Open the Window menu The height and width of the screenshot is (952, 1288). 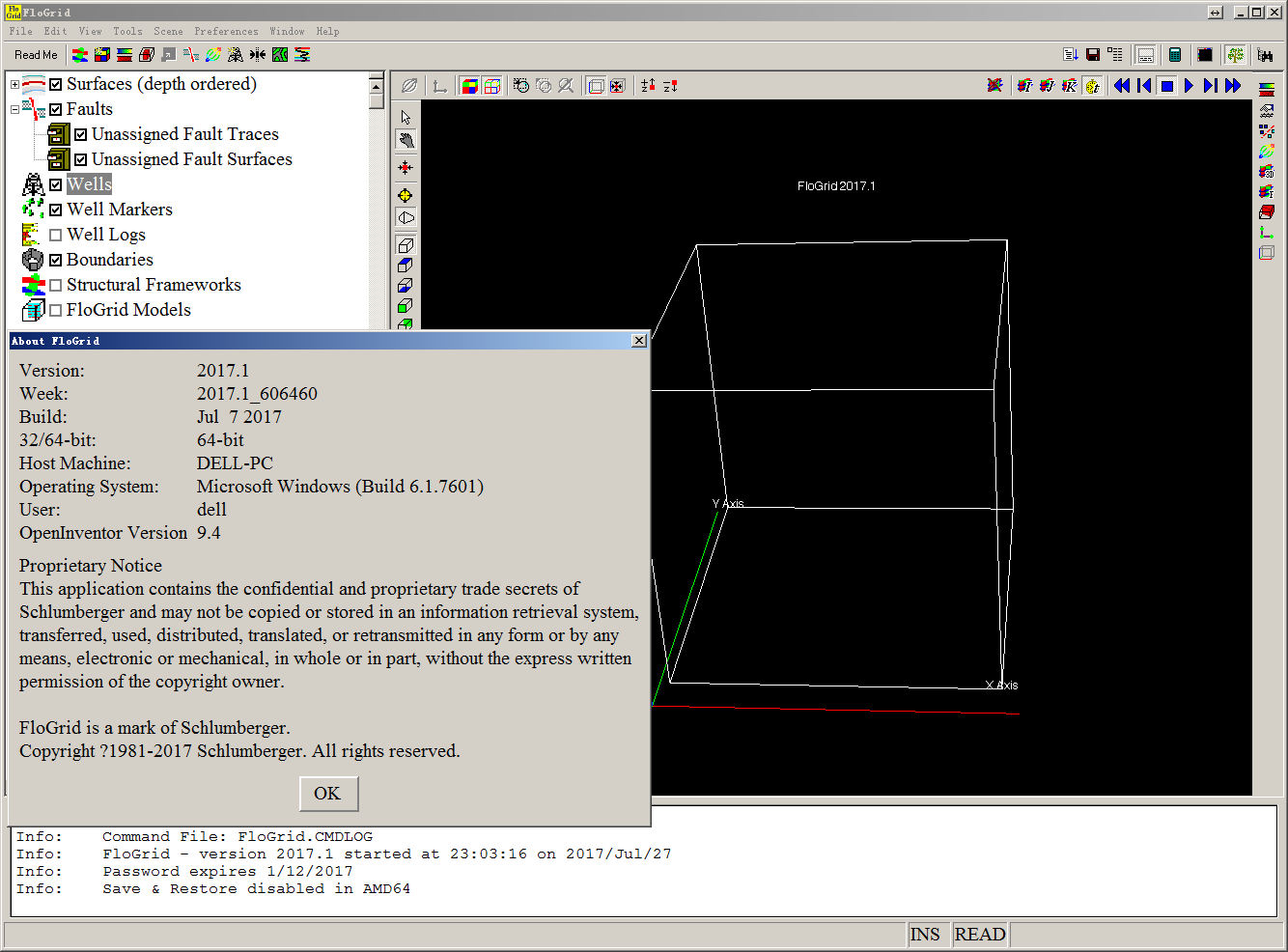(287, 31)
